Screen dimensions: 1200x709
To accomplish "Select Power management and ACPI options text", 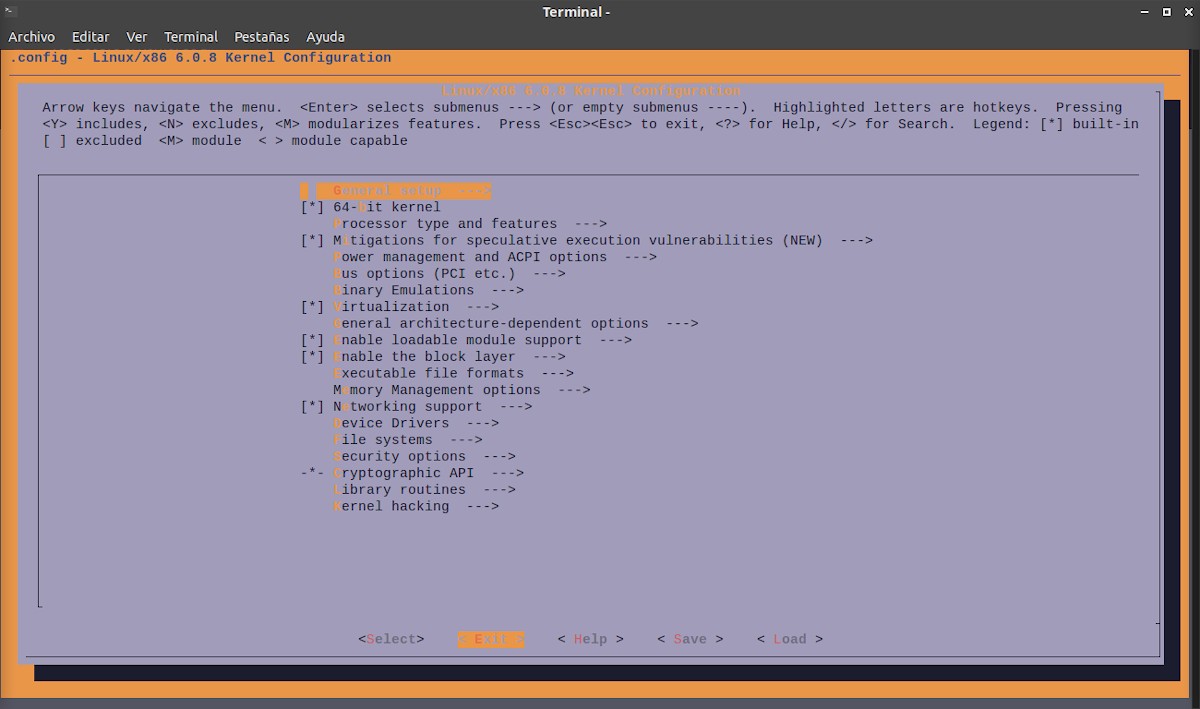I will tap(470, 257).
